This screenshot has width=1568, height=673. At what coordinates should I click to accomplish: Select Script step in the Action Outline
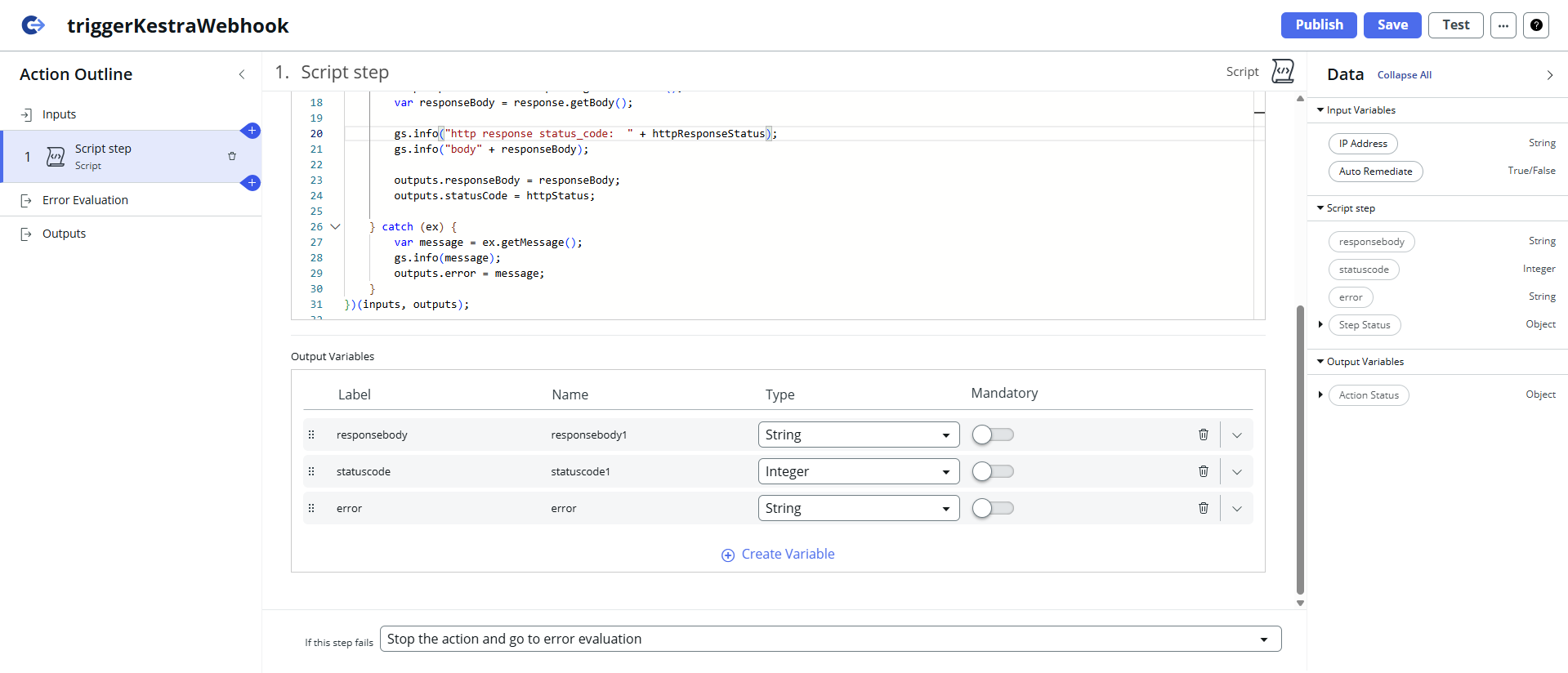tap(131, 156)
